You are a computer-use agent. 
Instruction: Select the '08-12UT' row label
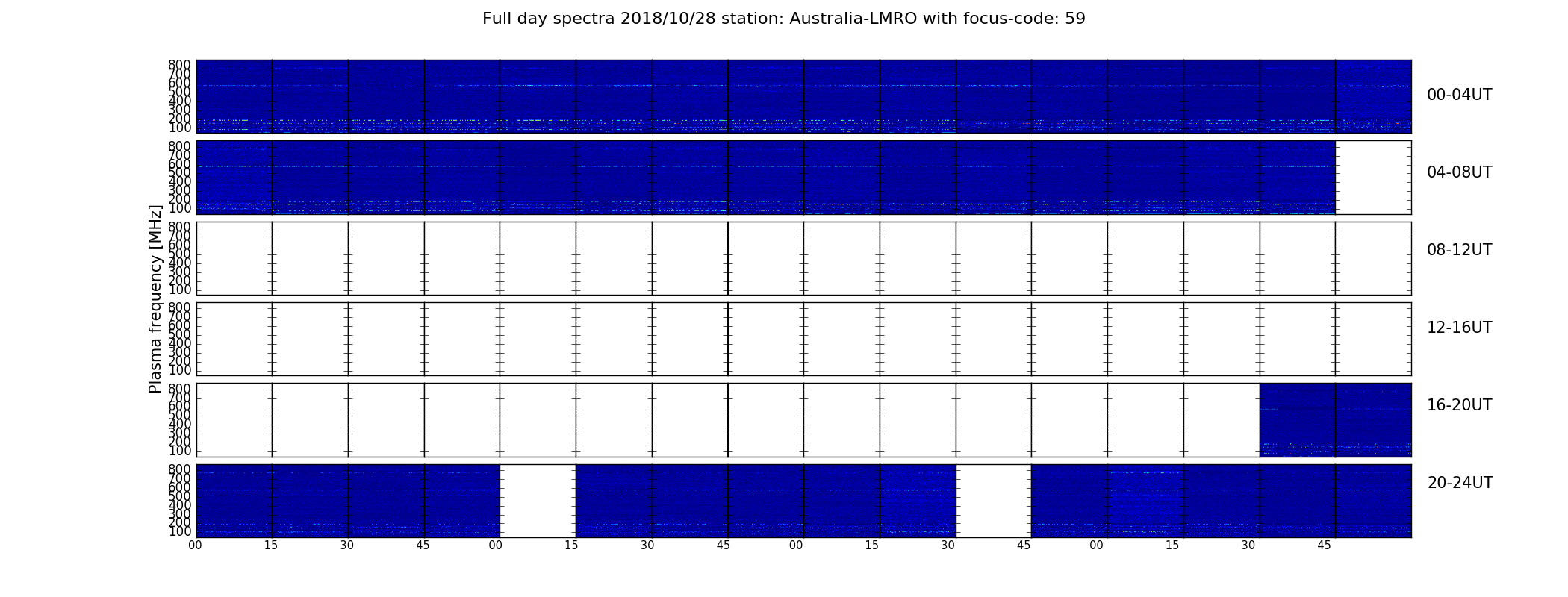pyautogui.click(x=1459, y=250)
